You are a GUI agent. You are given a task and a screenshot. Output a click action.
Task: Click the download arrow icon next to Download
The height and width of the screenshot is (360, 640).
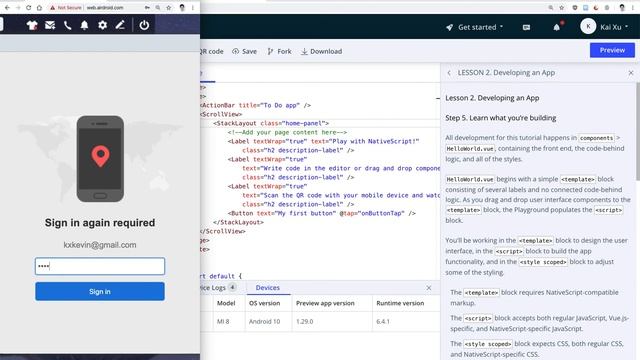(x=304, y=51)
